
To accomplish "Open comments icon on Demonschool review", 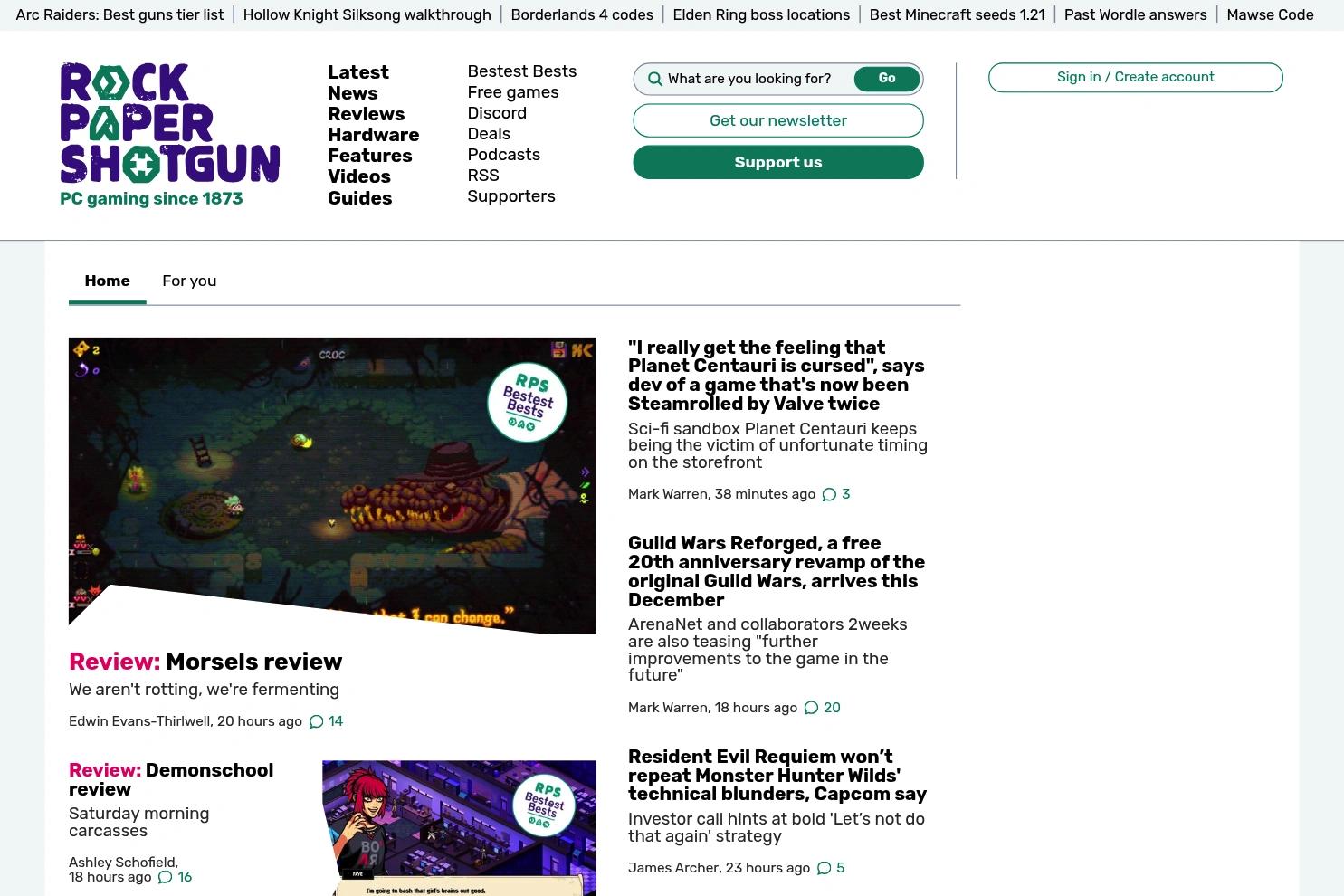I will 165,878.
